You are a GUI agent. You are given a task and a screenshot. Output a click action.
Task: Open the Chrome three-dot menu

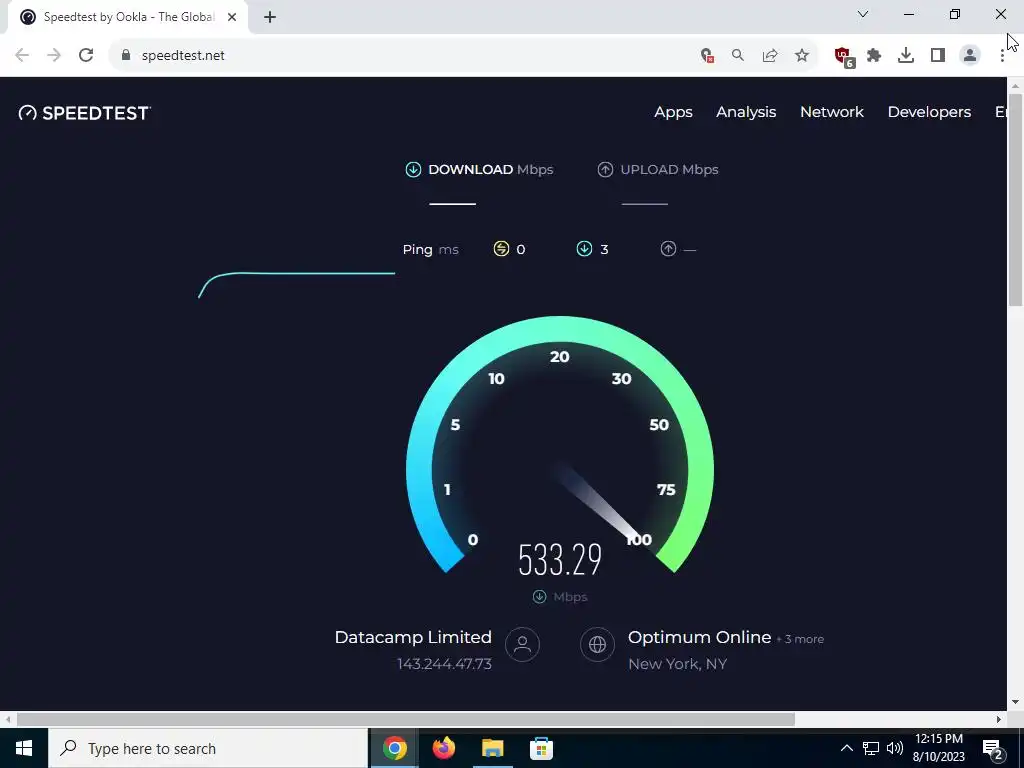tap(1002, 56)
